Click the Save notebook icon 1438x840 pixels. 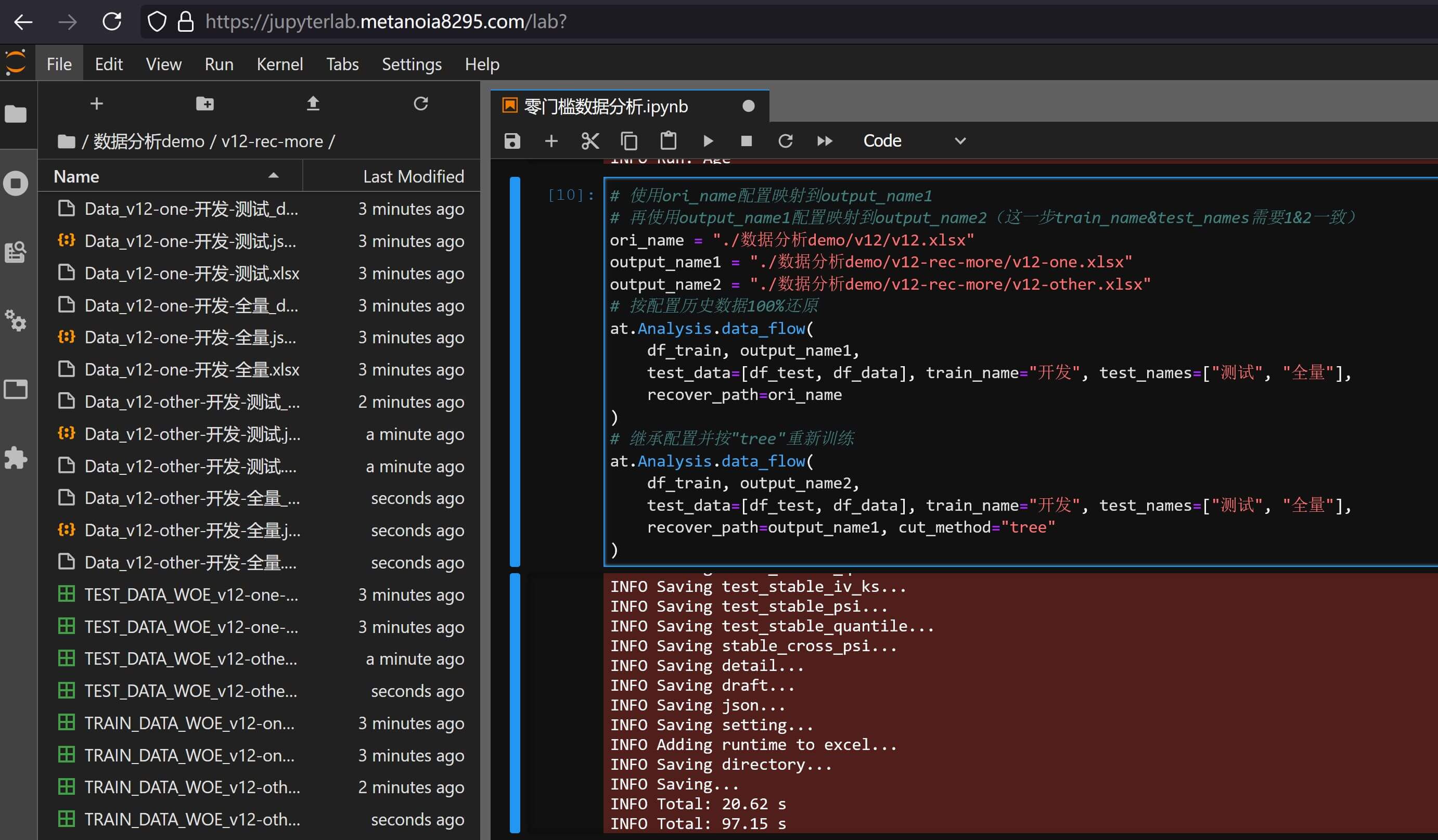pyautogui.click(x=512, y=141)
